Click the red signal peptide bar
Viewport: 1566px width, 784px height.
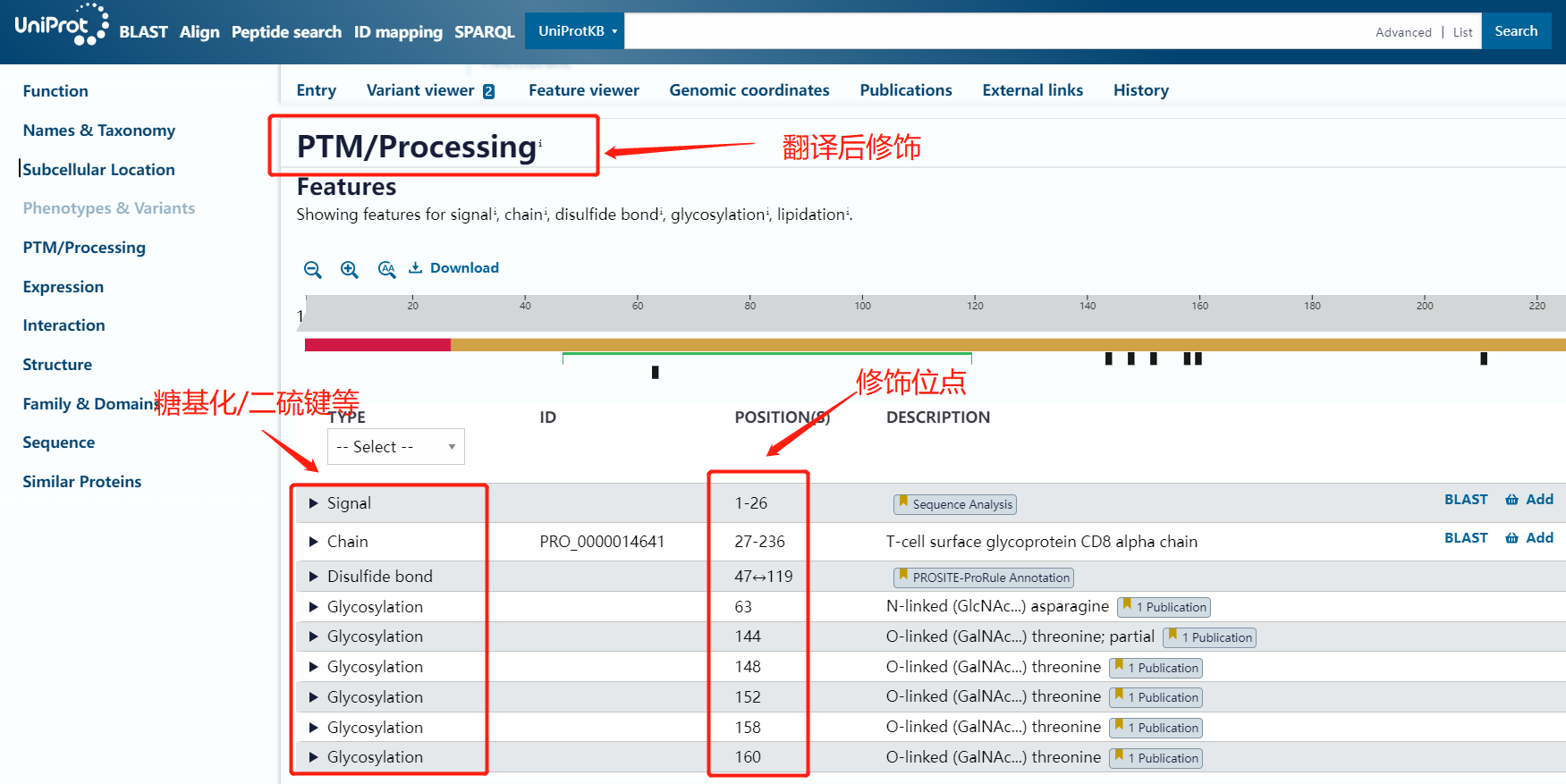click(377, 345)
